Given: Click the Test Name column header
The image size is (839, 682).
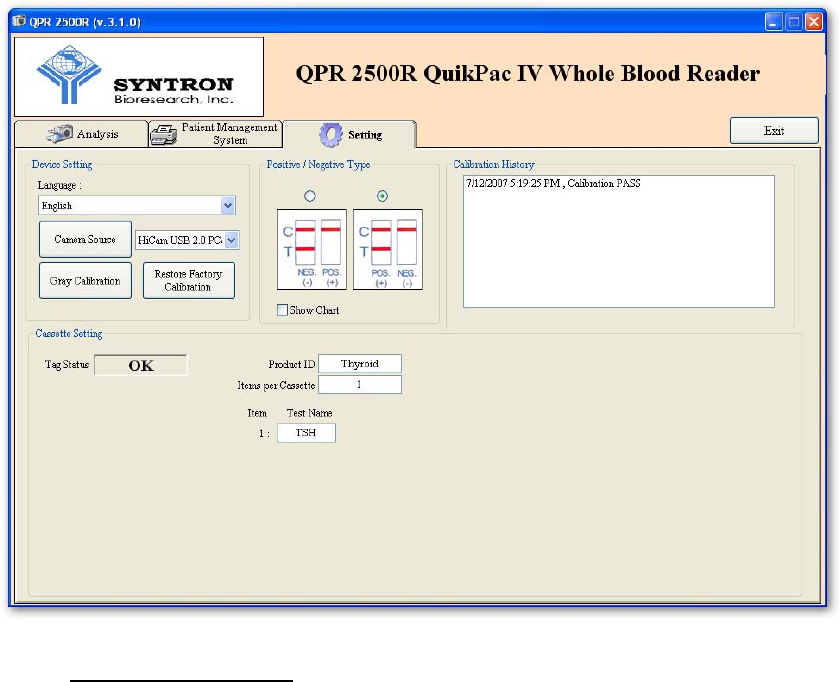Looking at the screenshot, I should pos(309,413).
